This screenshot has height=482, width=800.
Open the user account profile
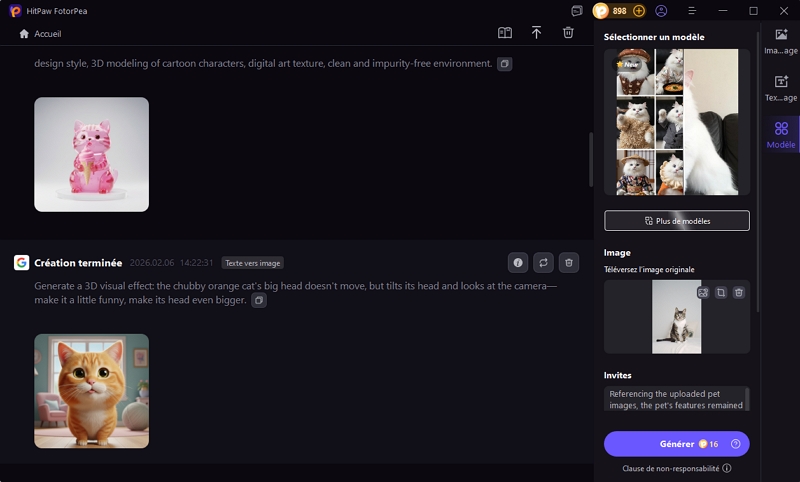click(661, 11)
